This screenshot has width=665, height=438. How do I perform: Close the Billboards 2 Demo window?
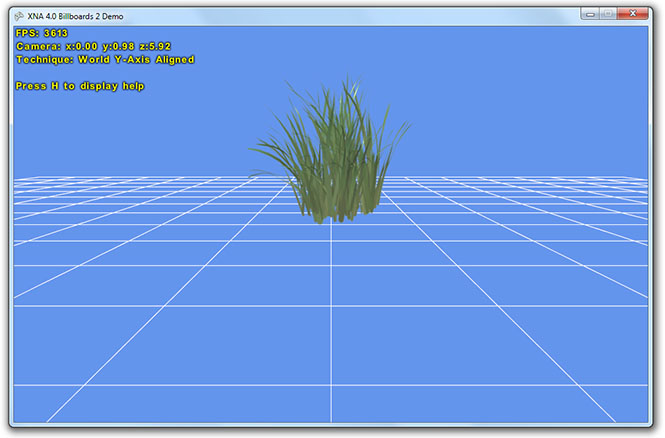[x=633, y=14]
